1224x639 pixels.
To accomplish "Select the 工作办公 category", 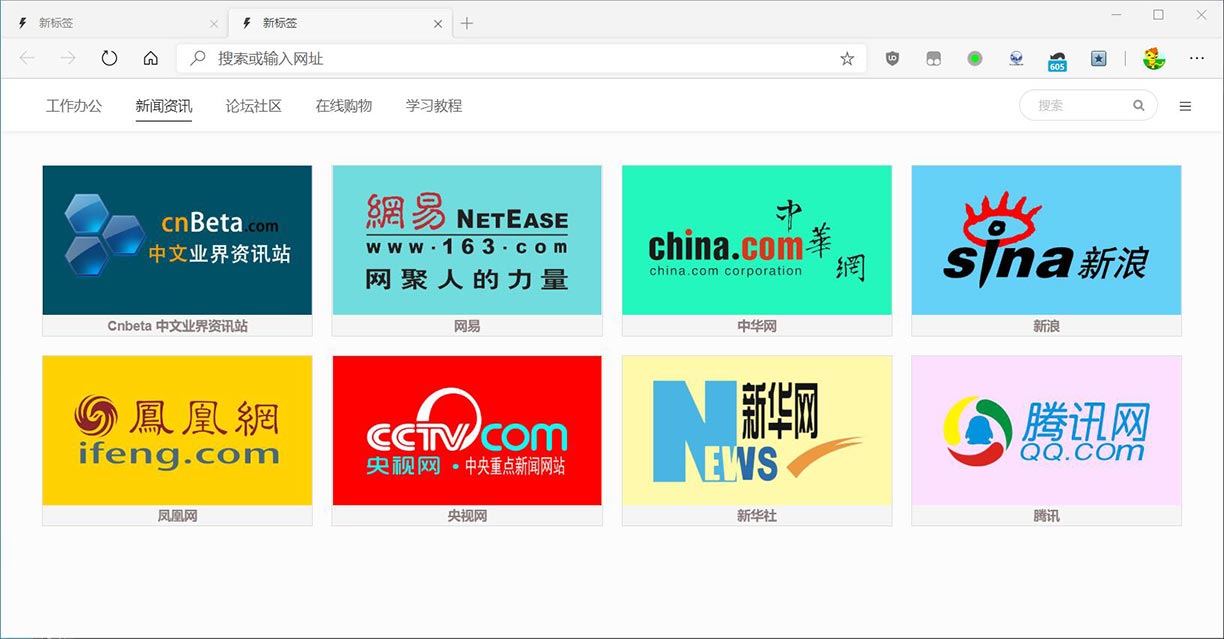I will (74, 105).
